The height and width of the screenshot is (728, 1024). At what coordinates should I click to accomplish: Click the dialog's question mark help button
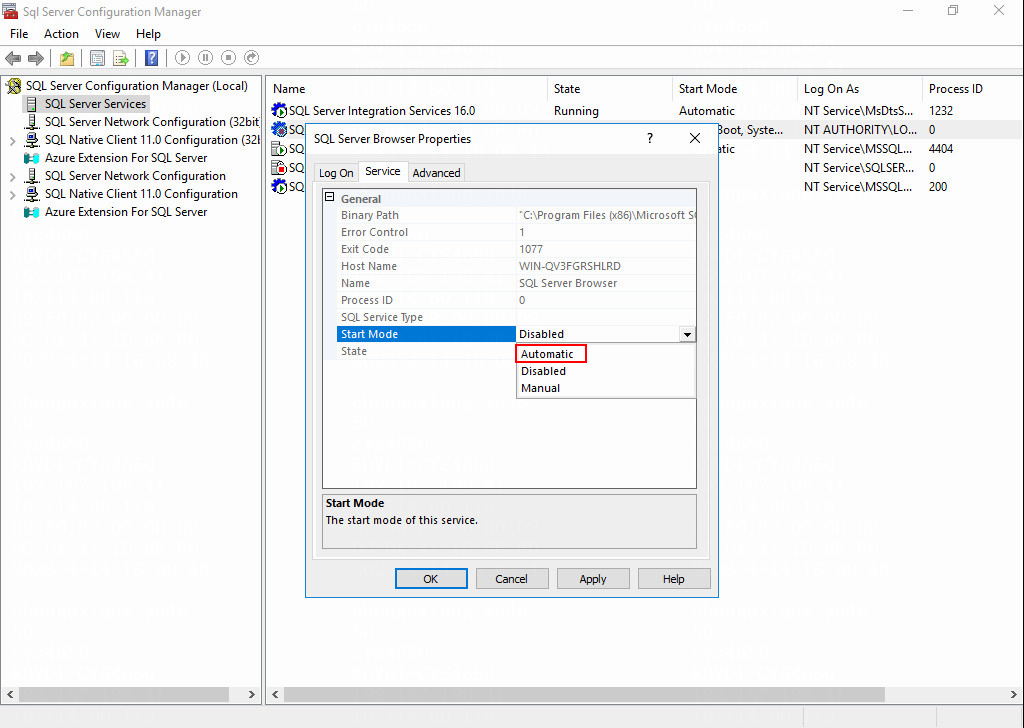(650, 138)
